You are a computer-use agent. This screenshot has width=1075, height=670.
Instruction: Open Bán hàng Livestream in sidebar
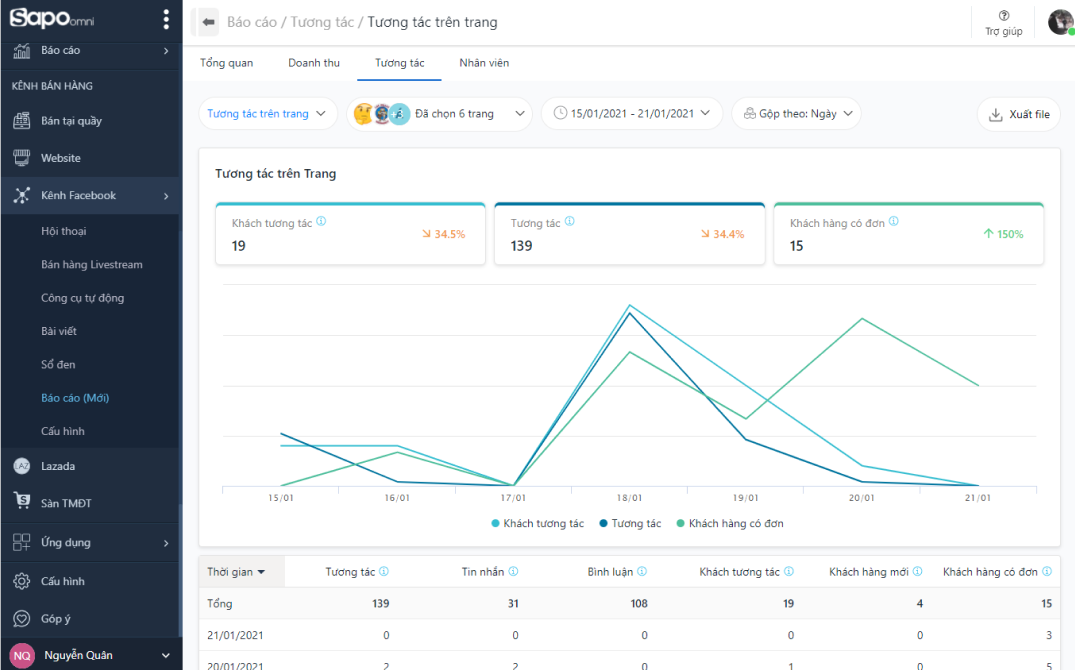(x=92, y=265)
